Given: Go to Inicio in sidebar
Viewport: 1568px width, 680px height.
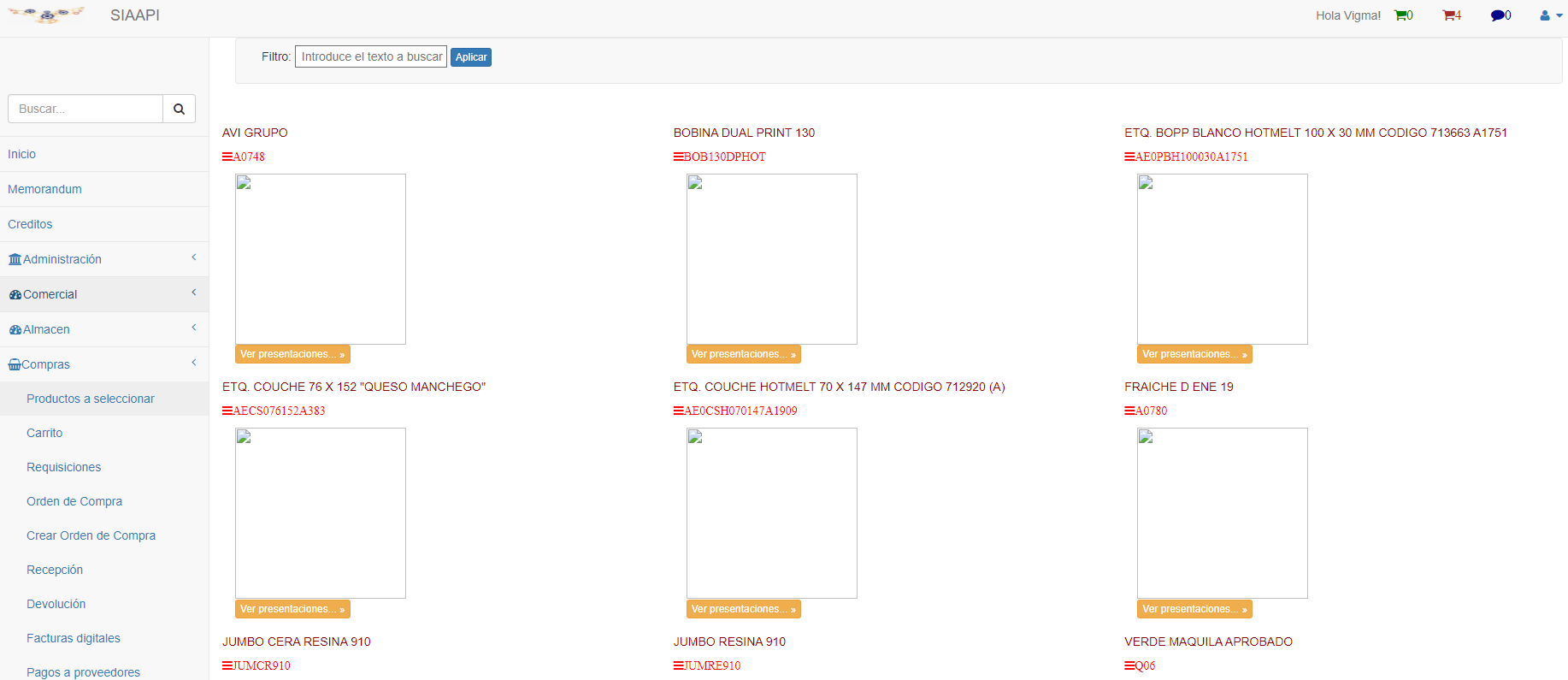Looking at the screenshot, I should click(x=104, y=154).
